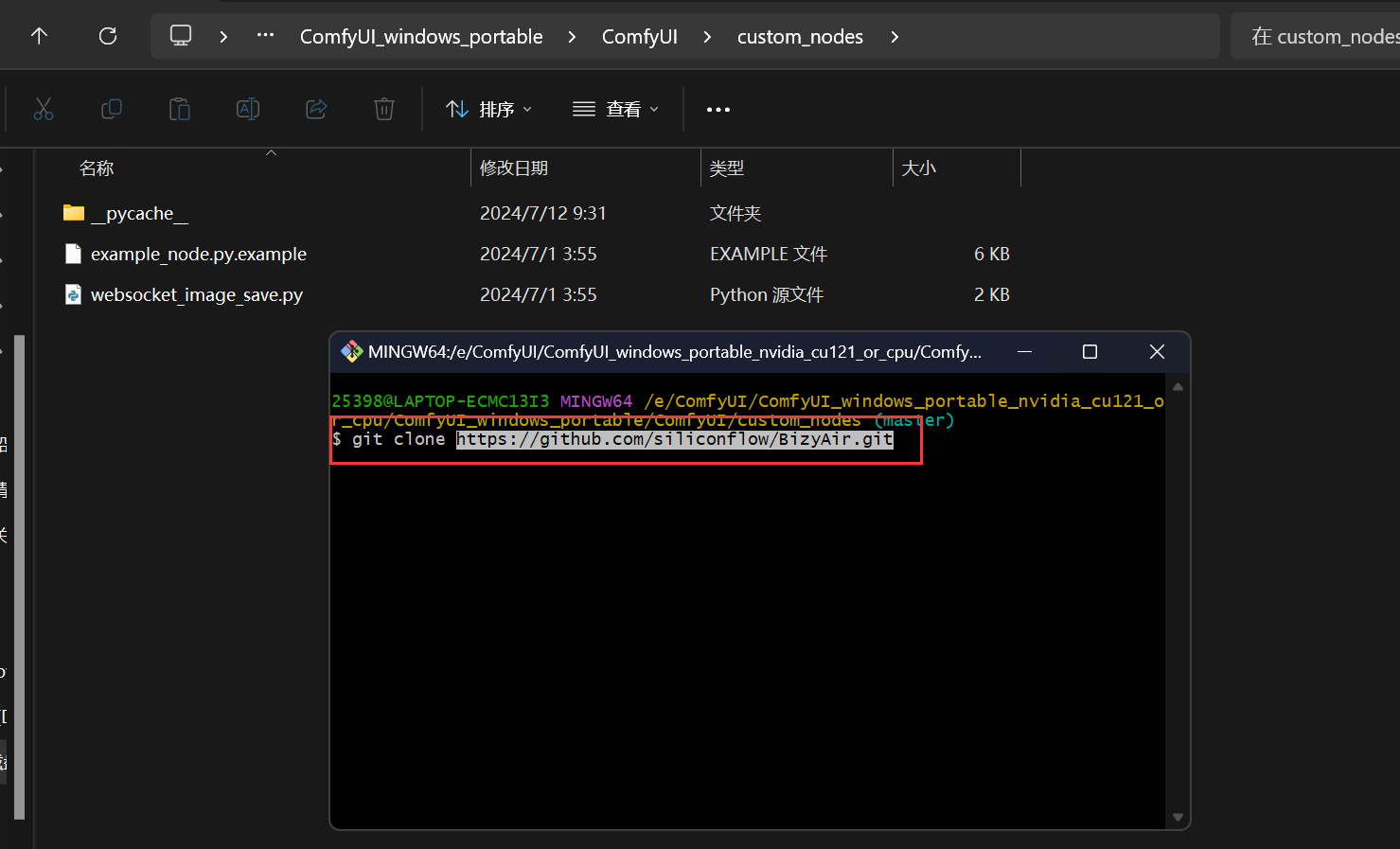Open more options ellipsis in toolbar
Viewport: 1400px width, 849px height.
[718, 109]
